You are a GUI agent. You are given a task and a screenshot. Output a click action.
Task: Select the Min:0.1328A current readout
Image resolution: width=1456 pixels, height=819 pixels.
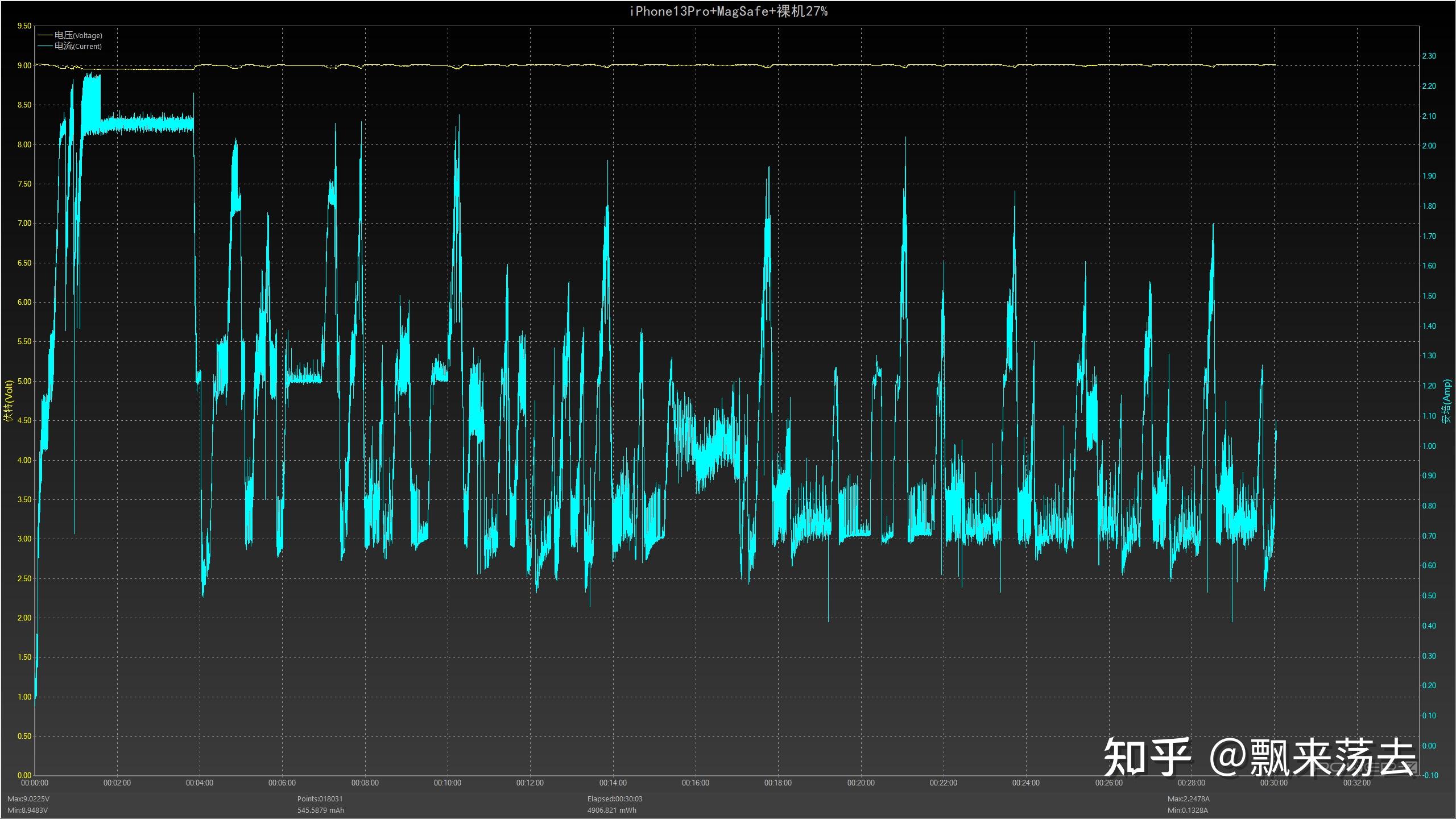tap(1188, 810)
